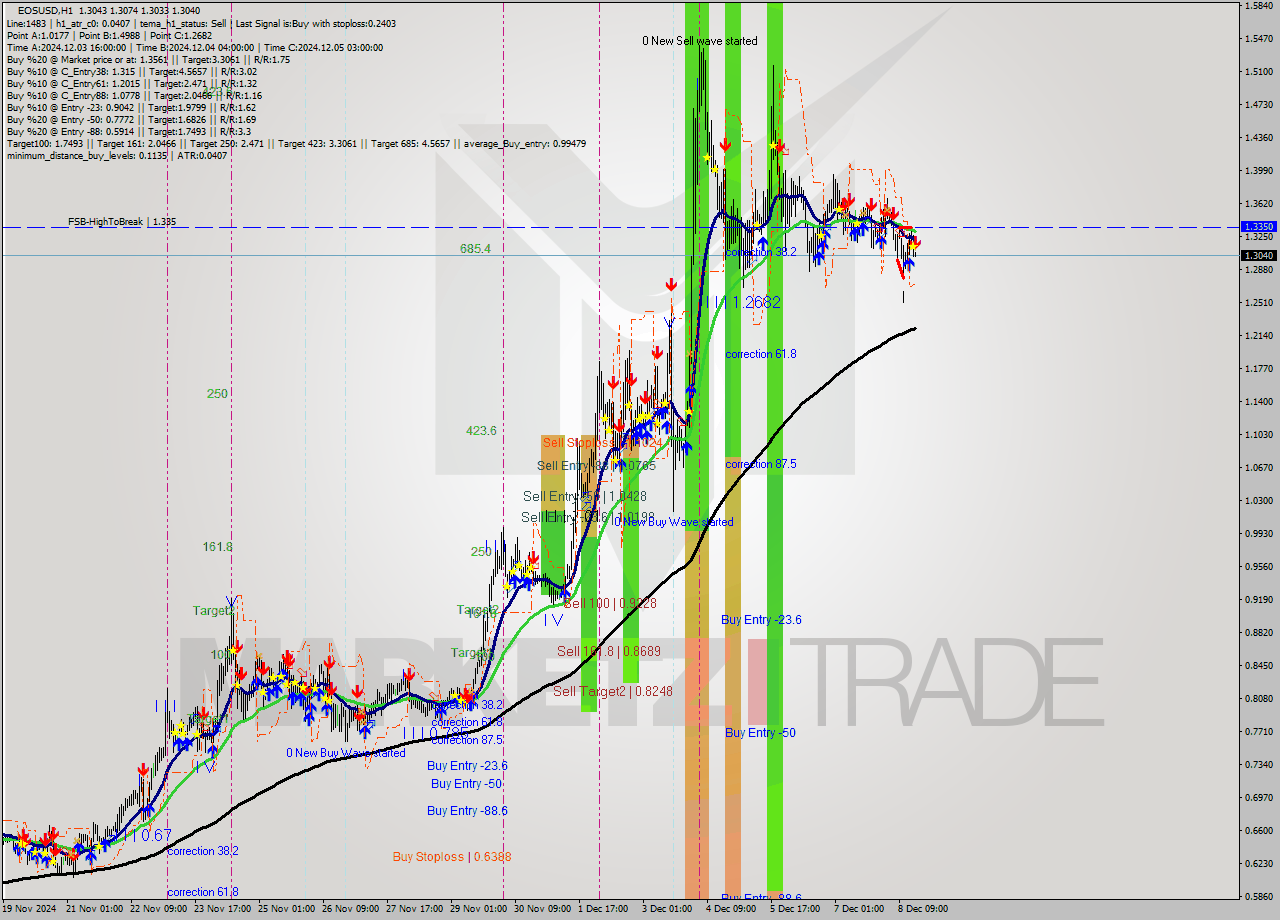Click the 'Sell Entry -50 | 1.0428' label
The height and width of the screenshot is (920, 1280).
click(x=584, y=496)
